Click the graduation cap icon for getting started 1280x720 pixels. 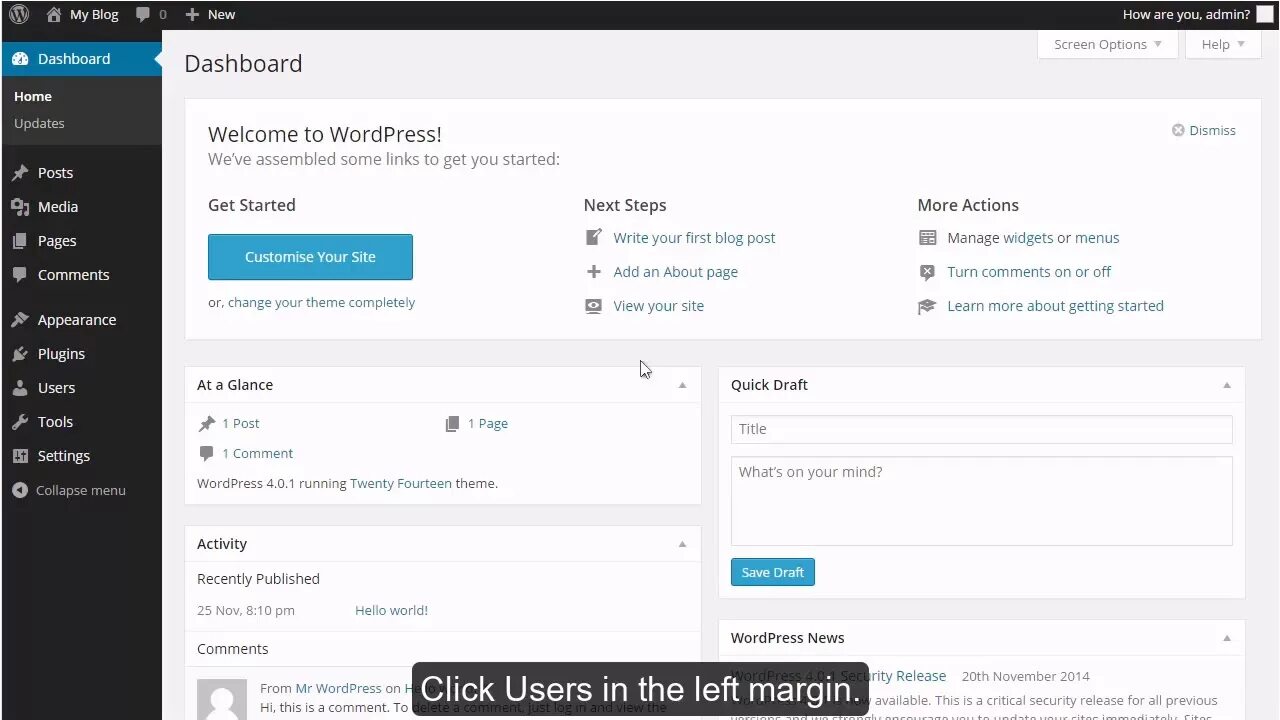click(927, 306)
